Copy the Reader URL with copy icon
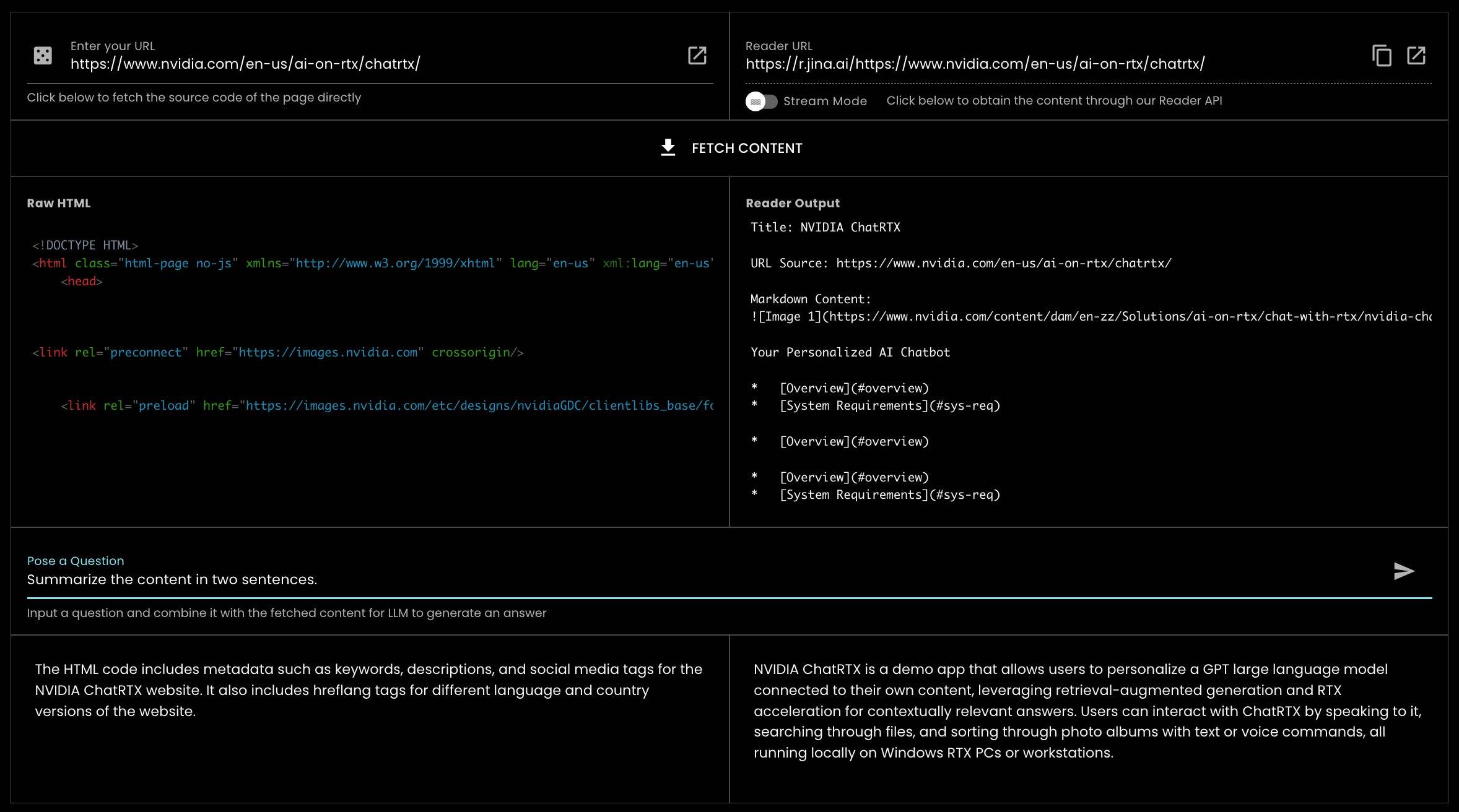The width and height of the screenshot is (1459, 812). 1382,56
